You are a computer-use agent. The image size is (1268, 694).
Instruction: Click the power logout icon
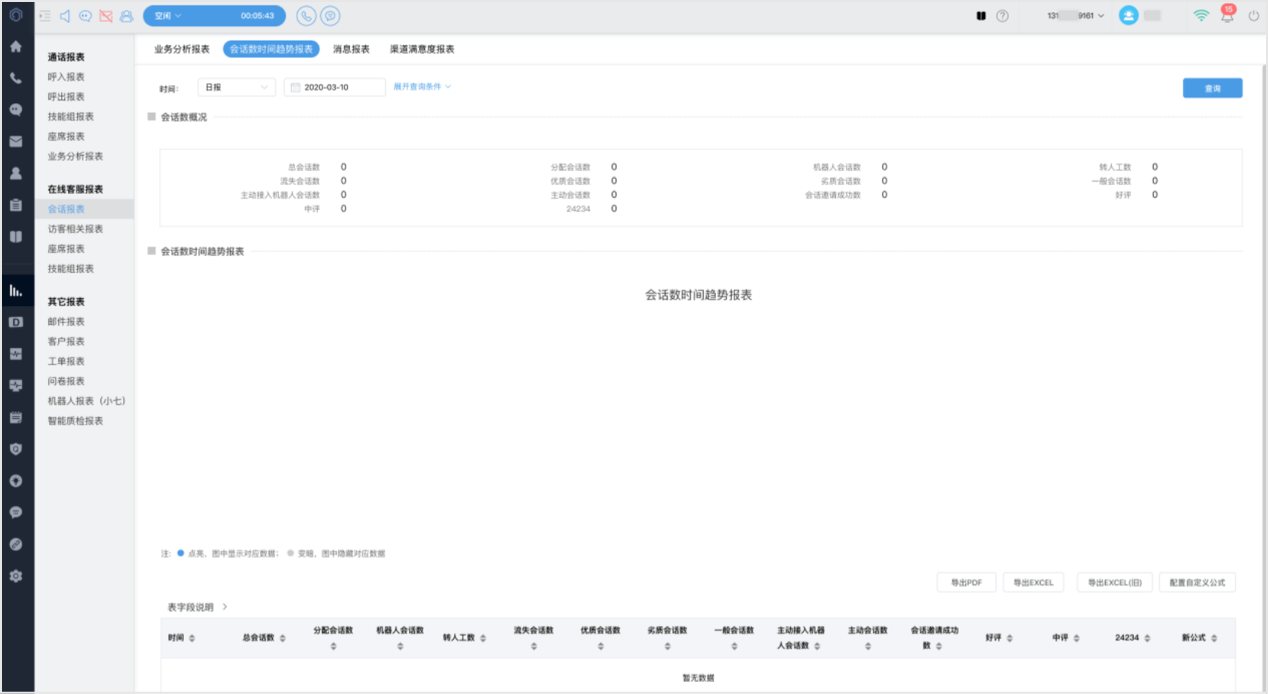point(1253,16)
